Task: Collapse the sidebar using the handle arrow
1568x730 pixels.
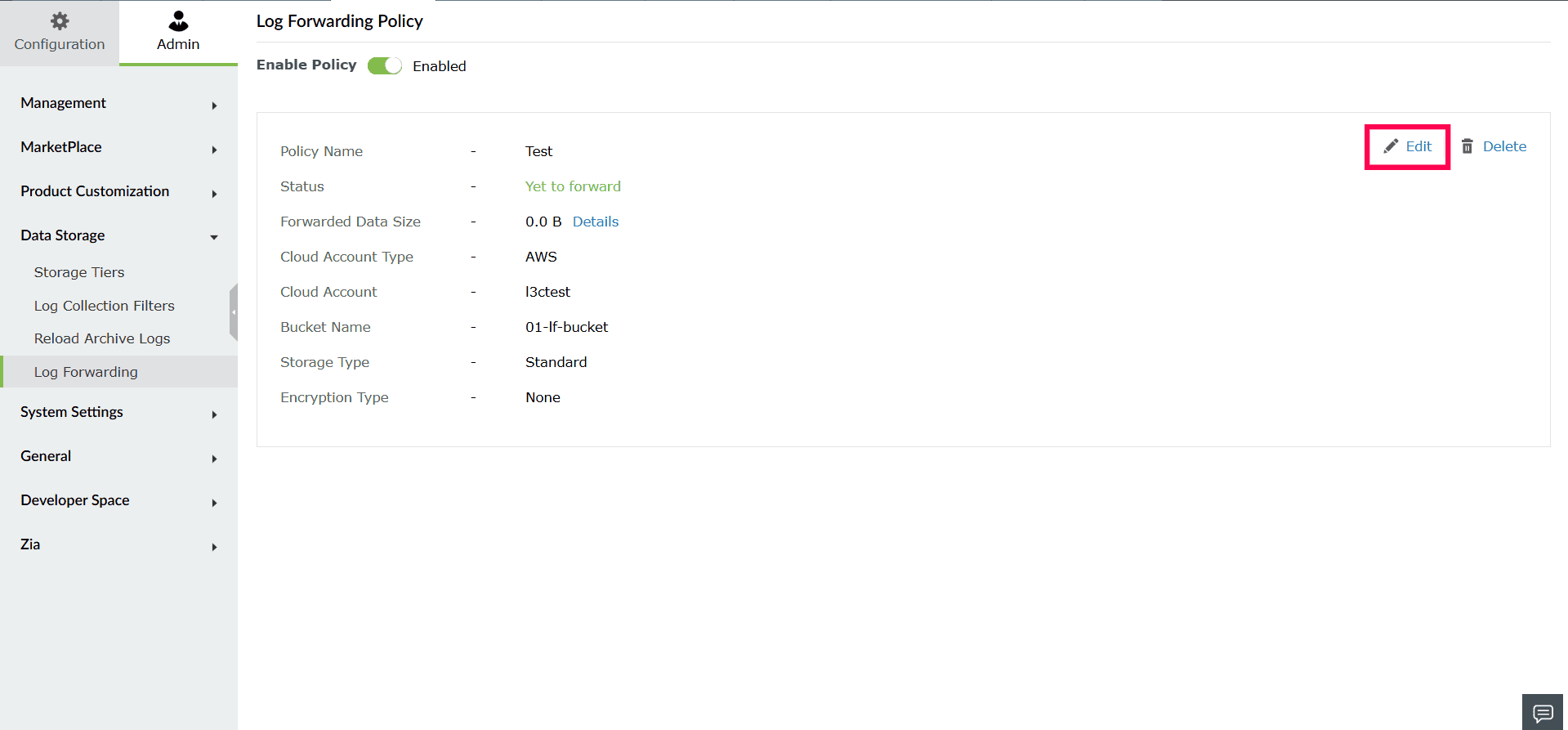Action: click(234, 312)
